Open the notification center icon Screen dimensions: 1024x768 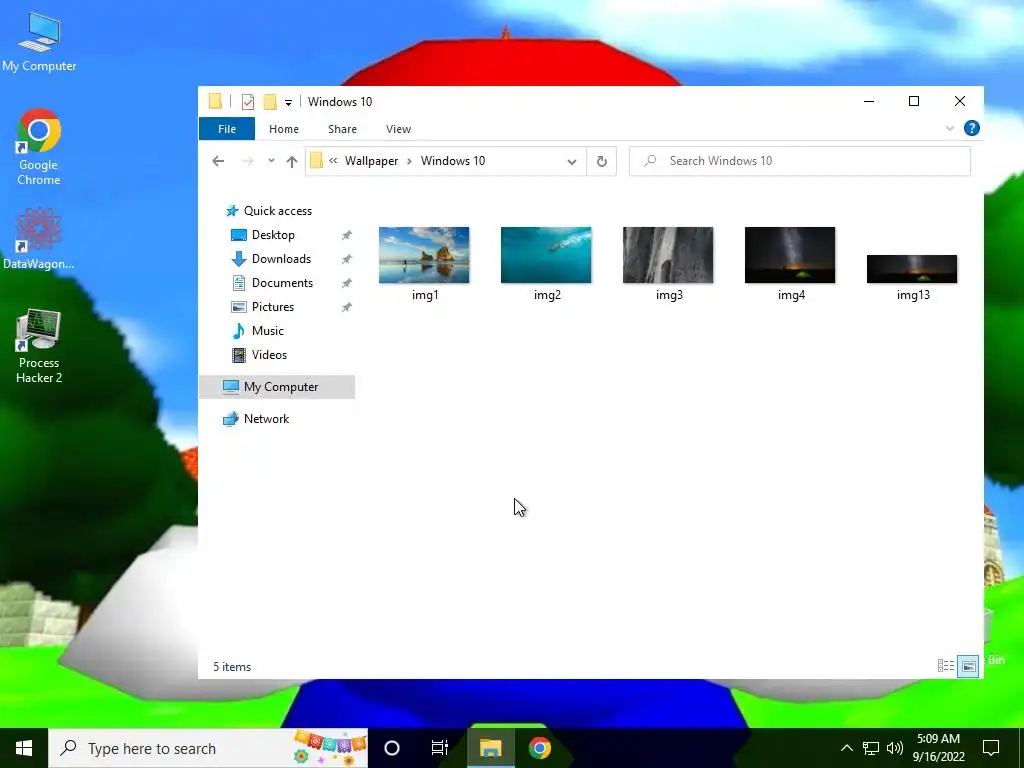coord(991,748)
